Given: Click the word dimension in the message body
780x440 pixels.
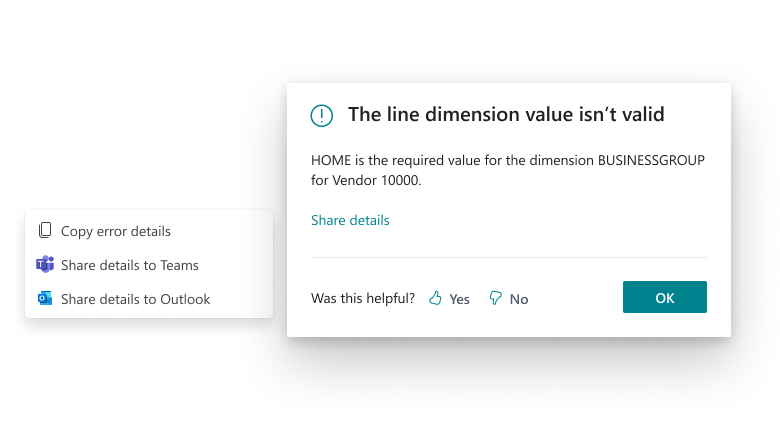Looking at the screenshot, I should coord(561,161).
